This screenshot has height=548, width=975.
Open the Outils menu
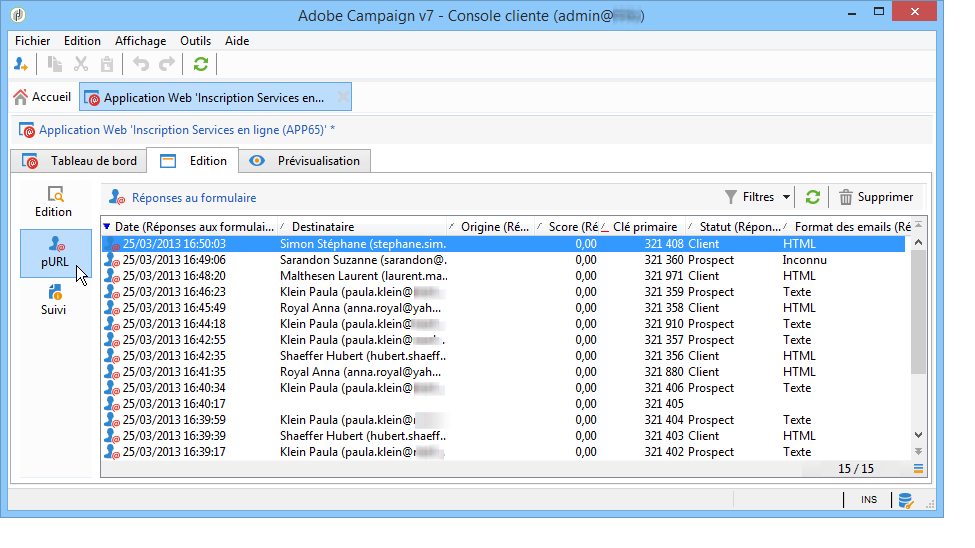tap(195, 41)
